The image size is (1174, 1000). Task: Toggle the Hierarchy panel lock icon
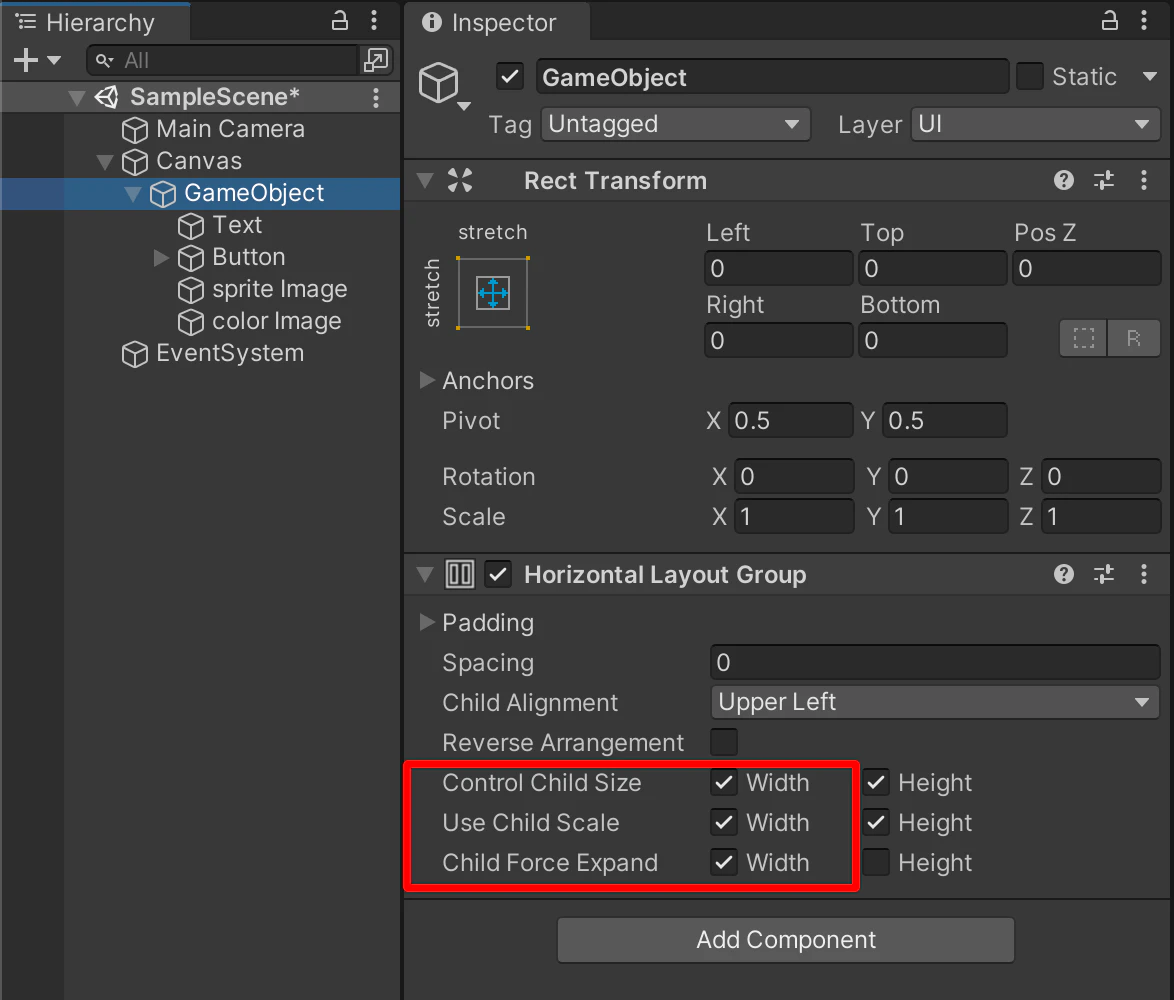coord(340,21)
